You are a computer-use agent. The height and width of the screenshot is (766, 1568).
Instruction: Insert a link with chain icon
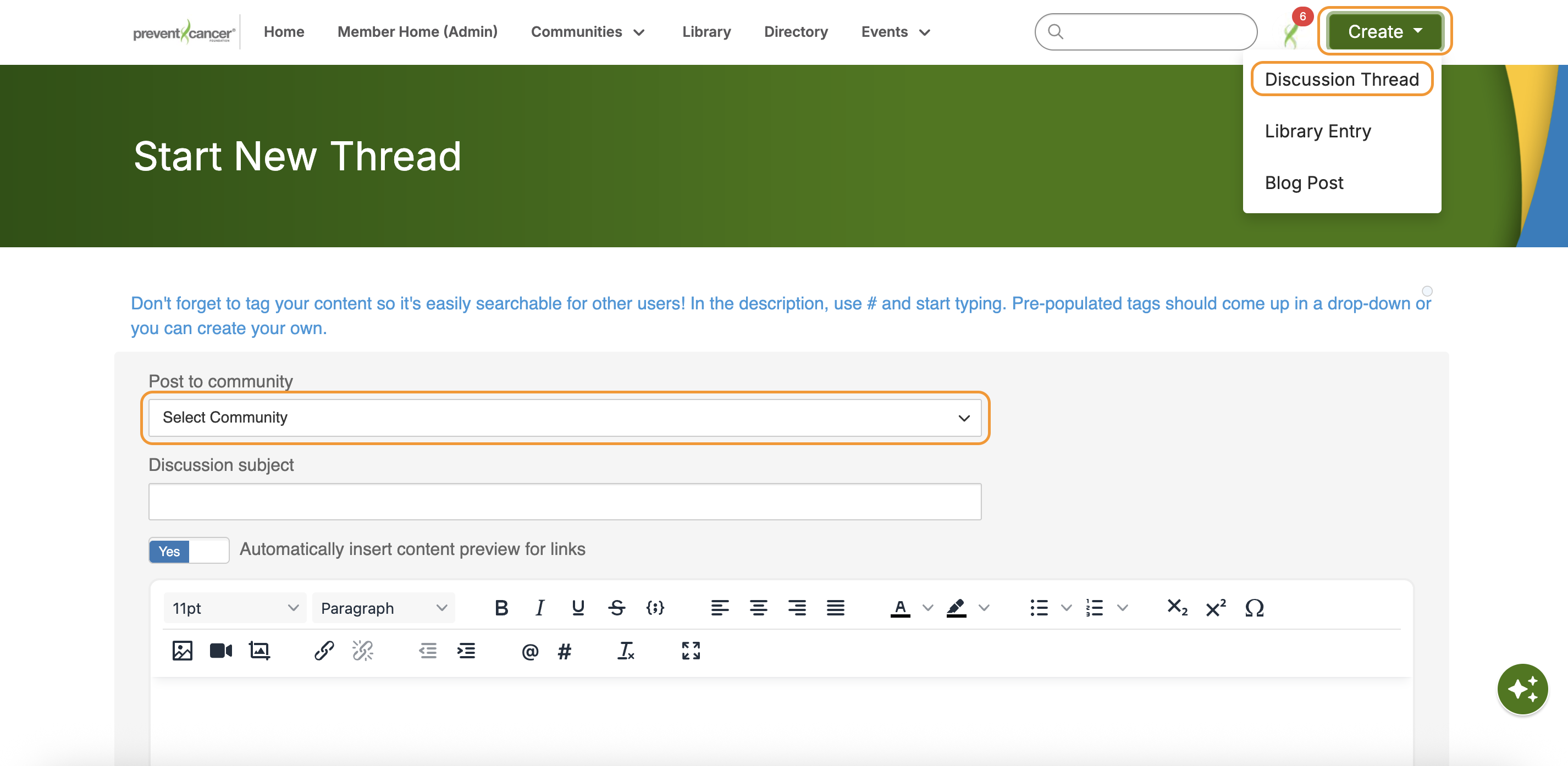click(324, 651)
